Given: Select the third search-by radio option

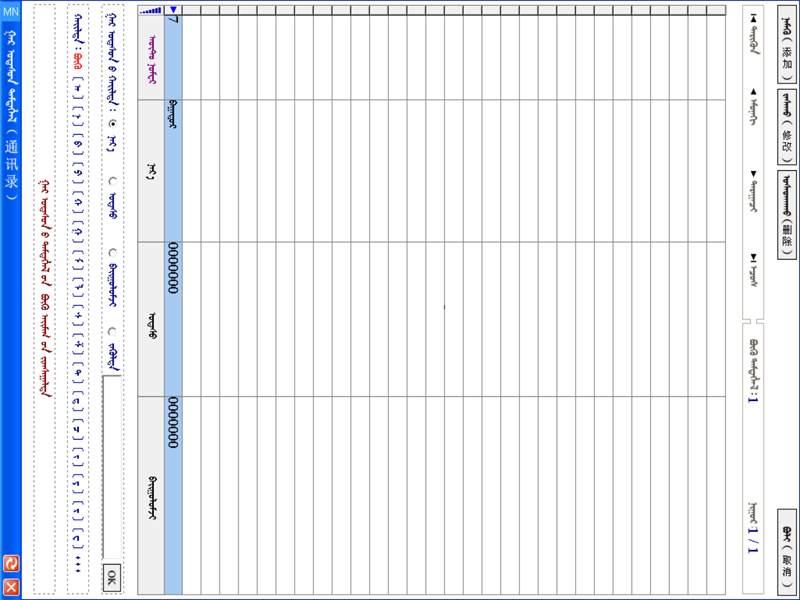Looking at the screenshot, I should point(113,252).
